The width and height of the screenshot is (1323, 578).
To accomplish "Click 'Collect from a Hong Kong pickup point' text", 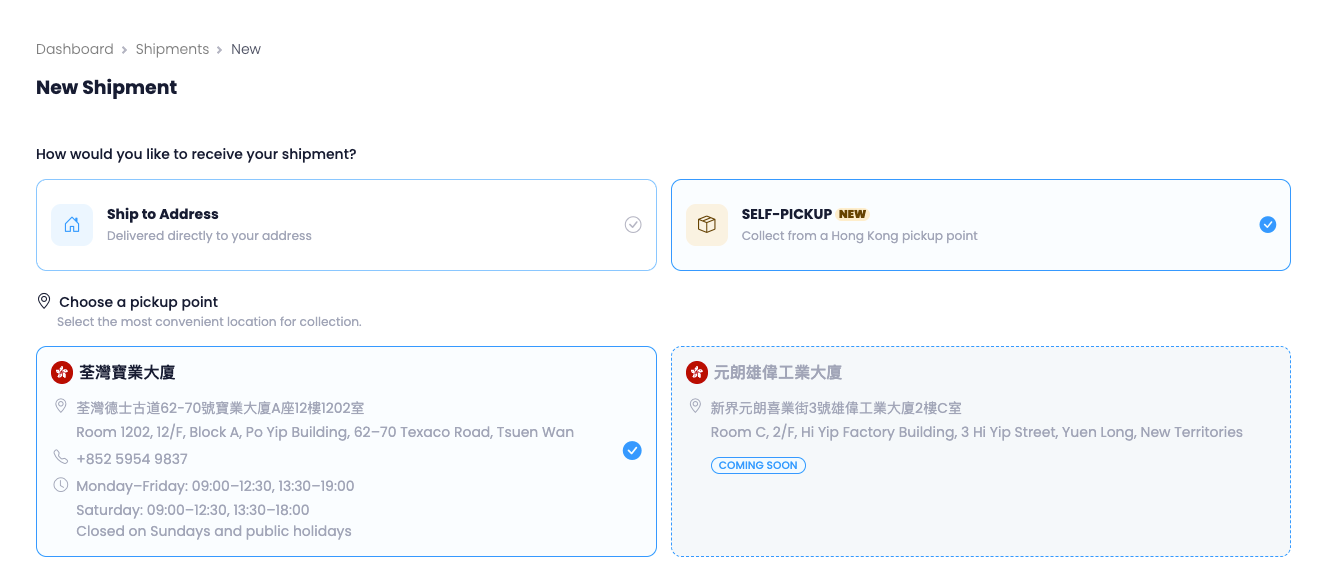I will [x=860, y=236].
